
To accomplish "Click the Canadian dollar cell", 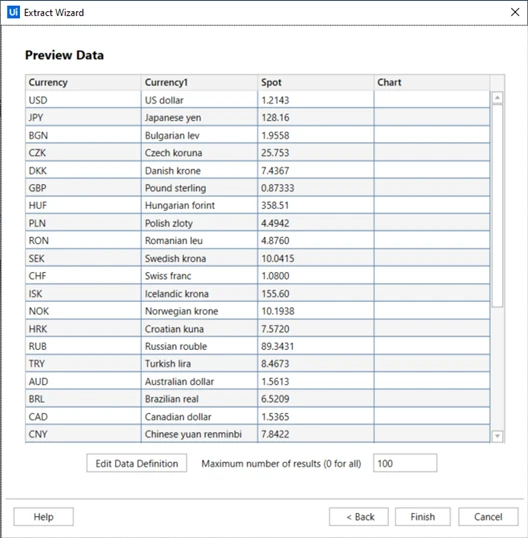I will (x=199, y=417).
